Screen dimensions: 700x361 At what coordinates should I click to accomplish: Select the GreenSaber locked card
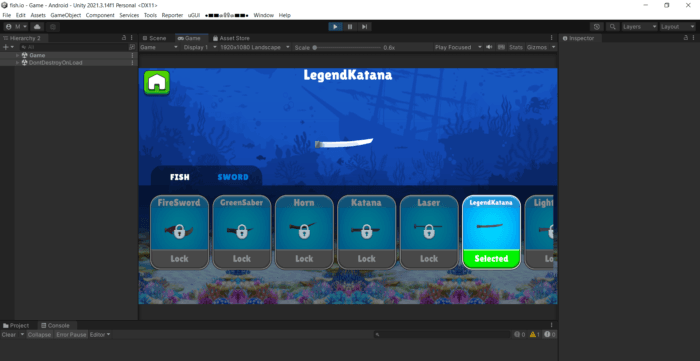(x=242, y=232)
